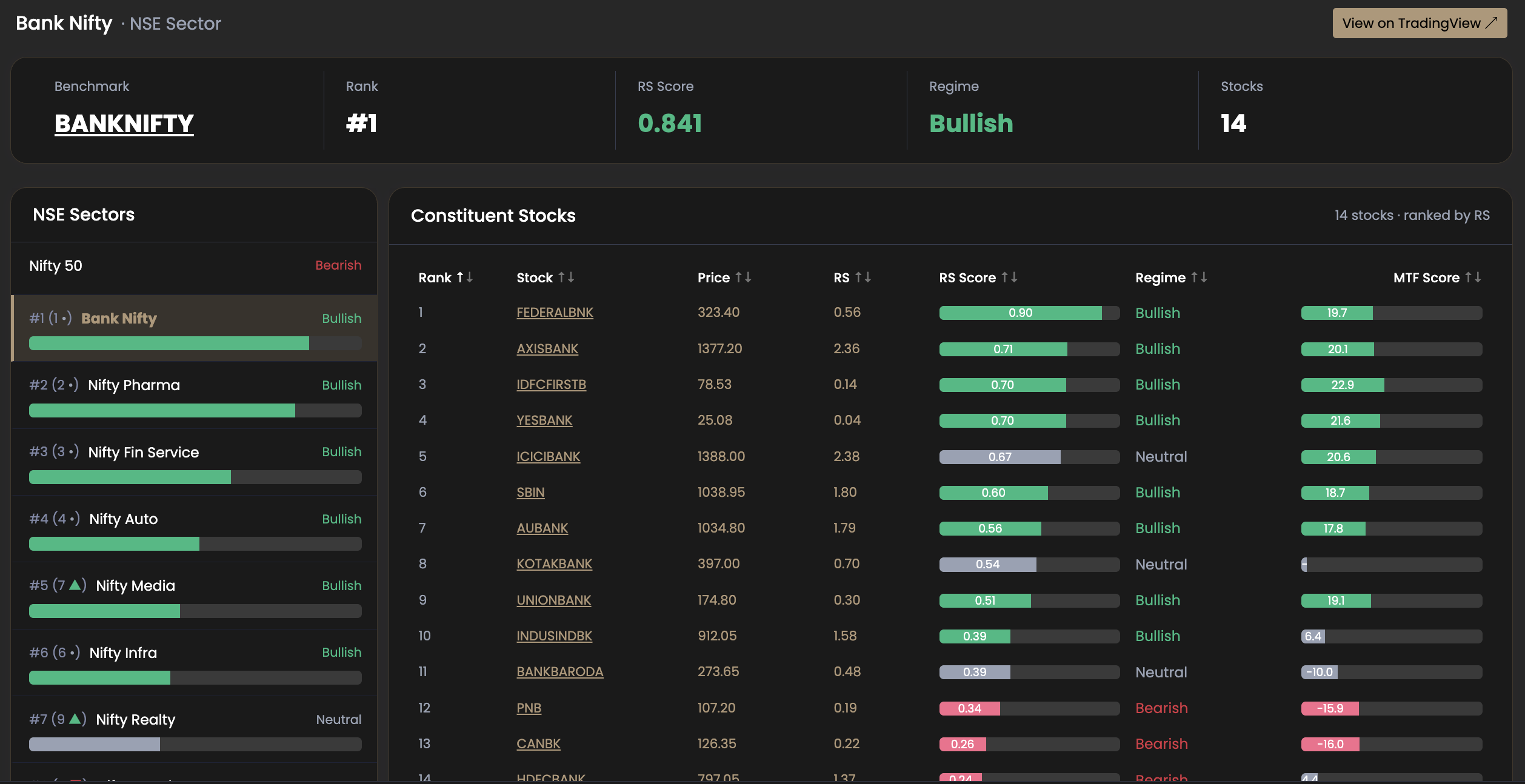Screen dimensions: 1525x784
Task: Click the gray Nifty Realty strength bar
Action: [195, 745]
